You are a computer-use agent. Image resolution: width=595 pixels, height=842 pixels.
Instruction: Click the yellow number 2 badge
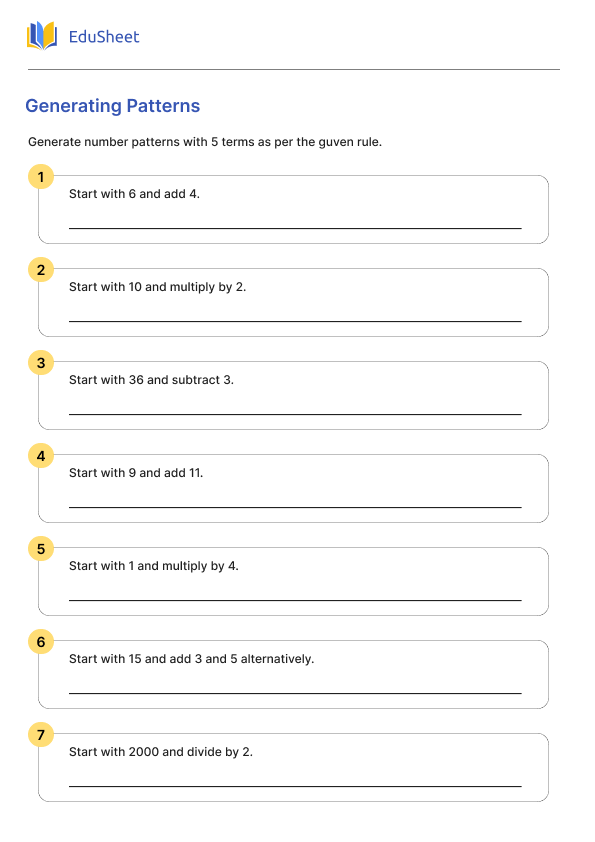(x=41, y=270)
